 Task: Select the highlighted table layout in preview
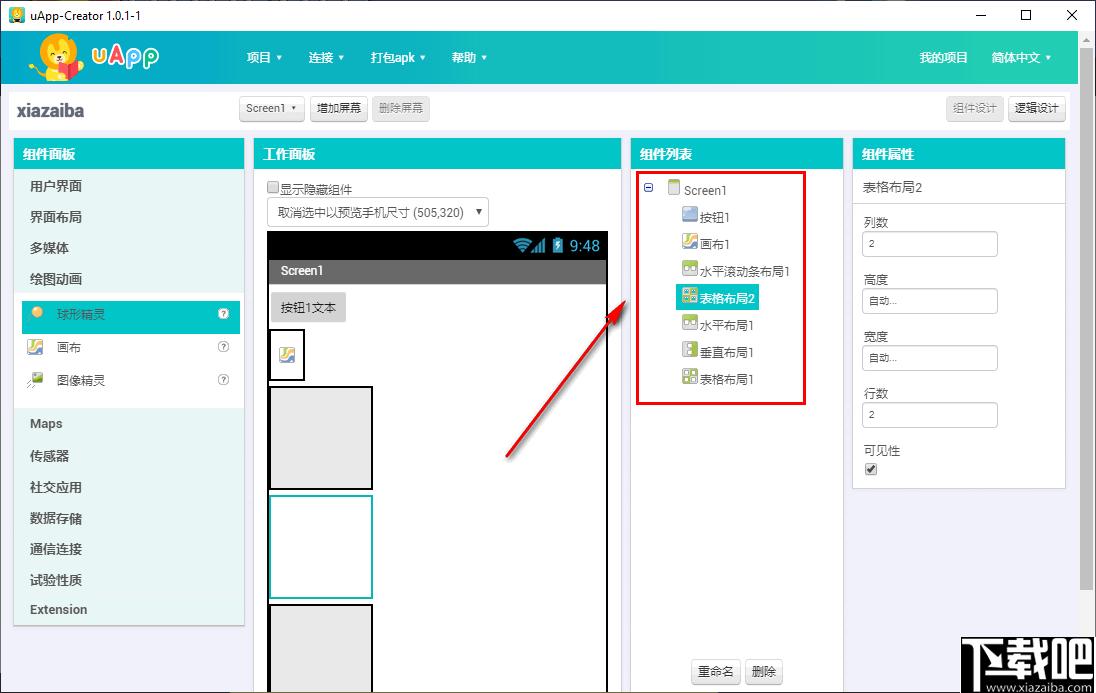tap(321, 547)
